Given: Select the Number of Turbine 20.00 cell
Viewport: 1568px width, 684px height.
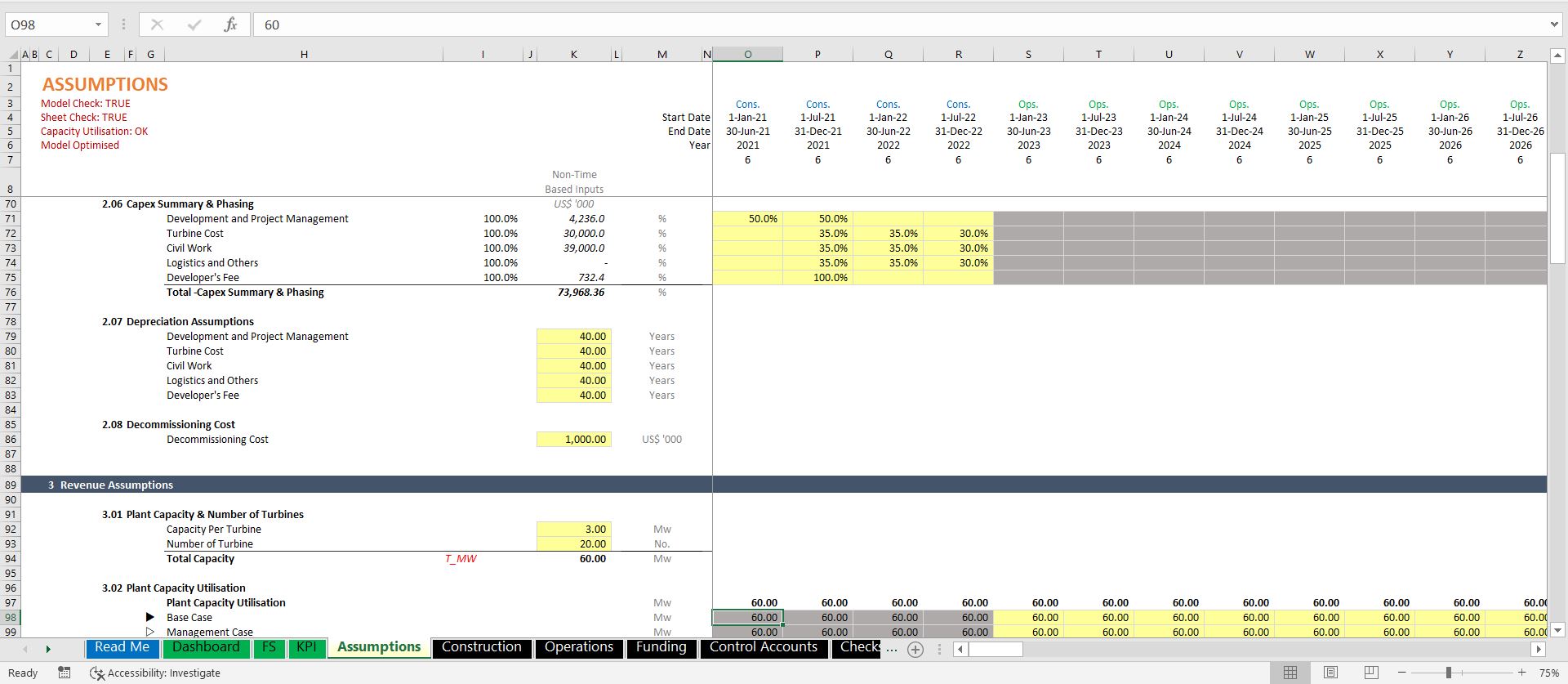Looking at the screenshot, I should tap(574, 543).
